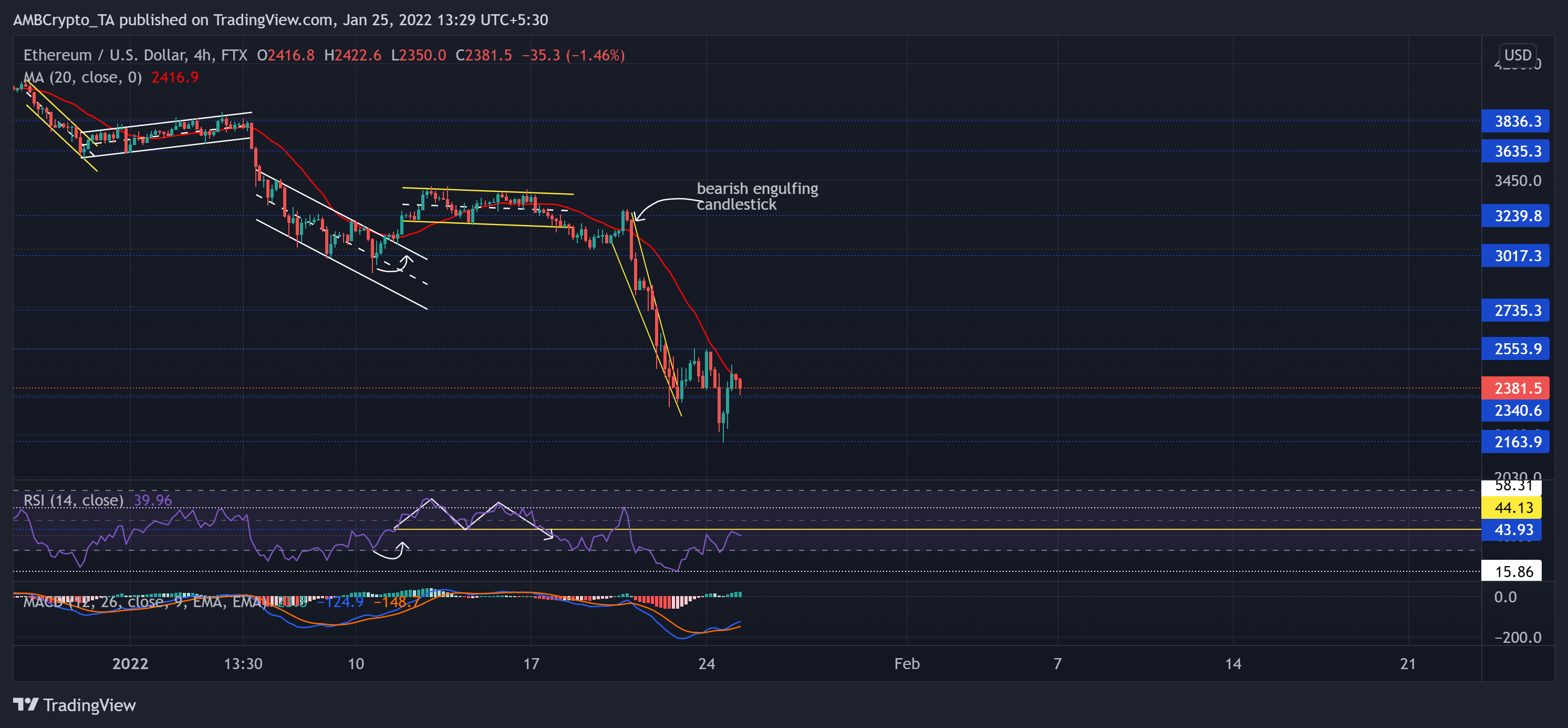This screenshot has width=1568, height=728.
Task: Click the AMBCrypto_TA published header text
Action: point(281,20)
